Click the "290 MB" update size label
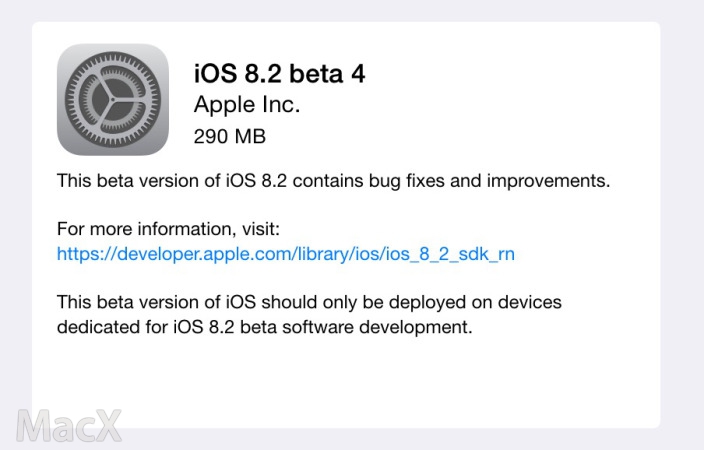This screenshot has width=704, height=450. coord(230,135)
